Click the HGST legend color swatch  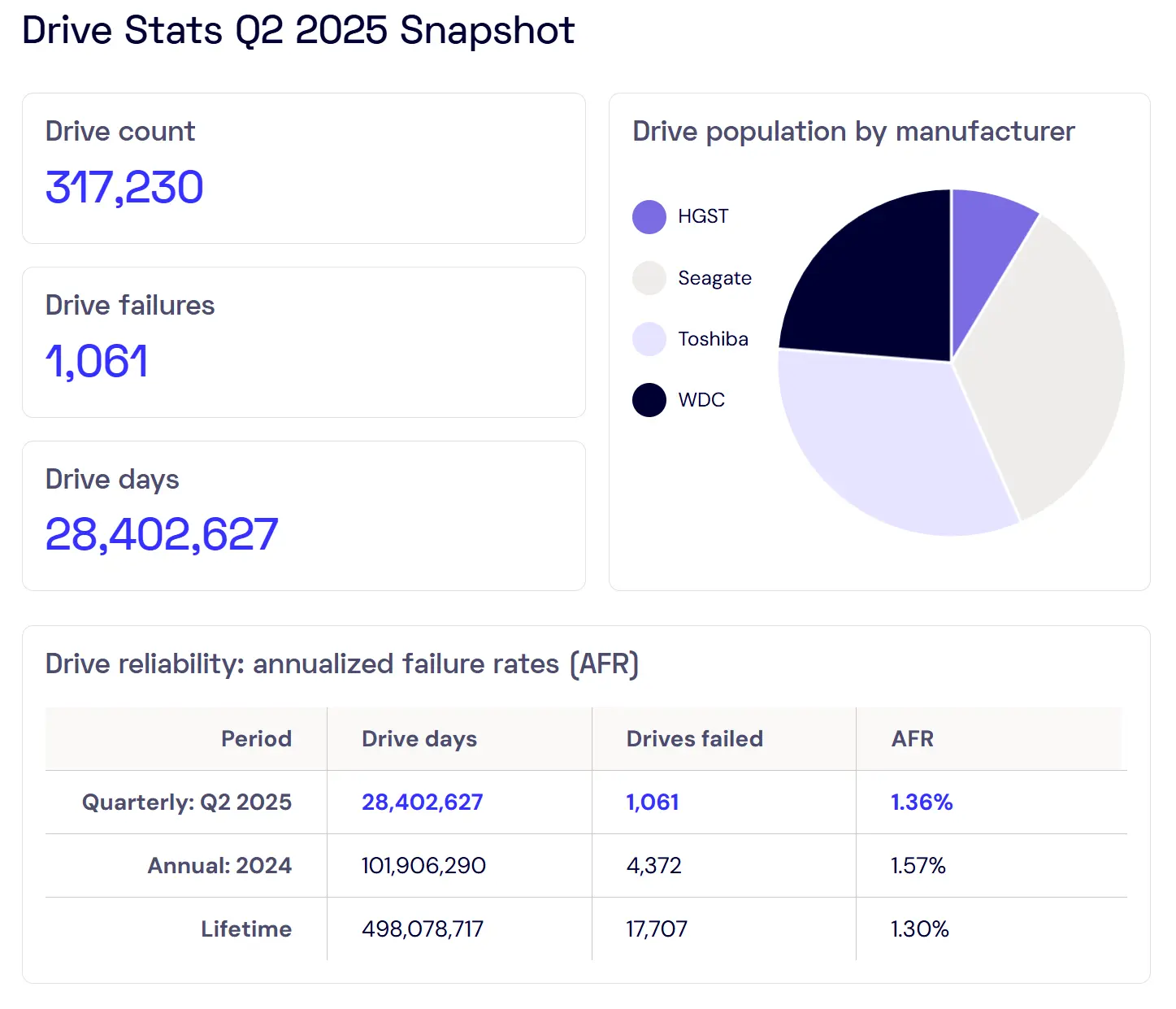(x=649, y=217)
